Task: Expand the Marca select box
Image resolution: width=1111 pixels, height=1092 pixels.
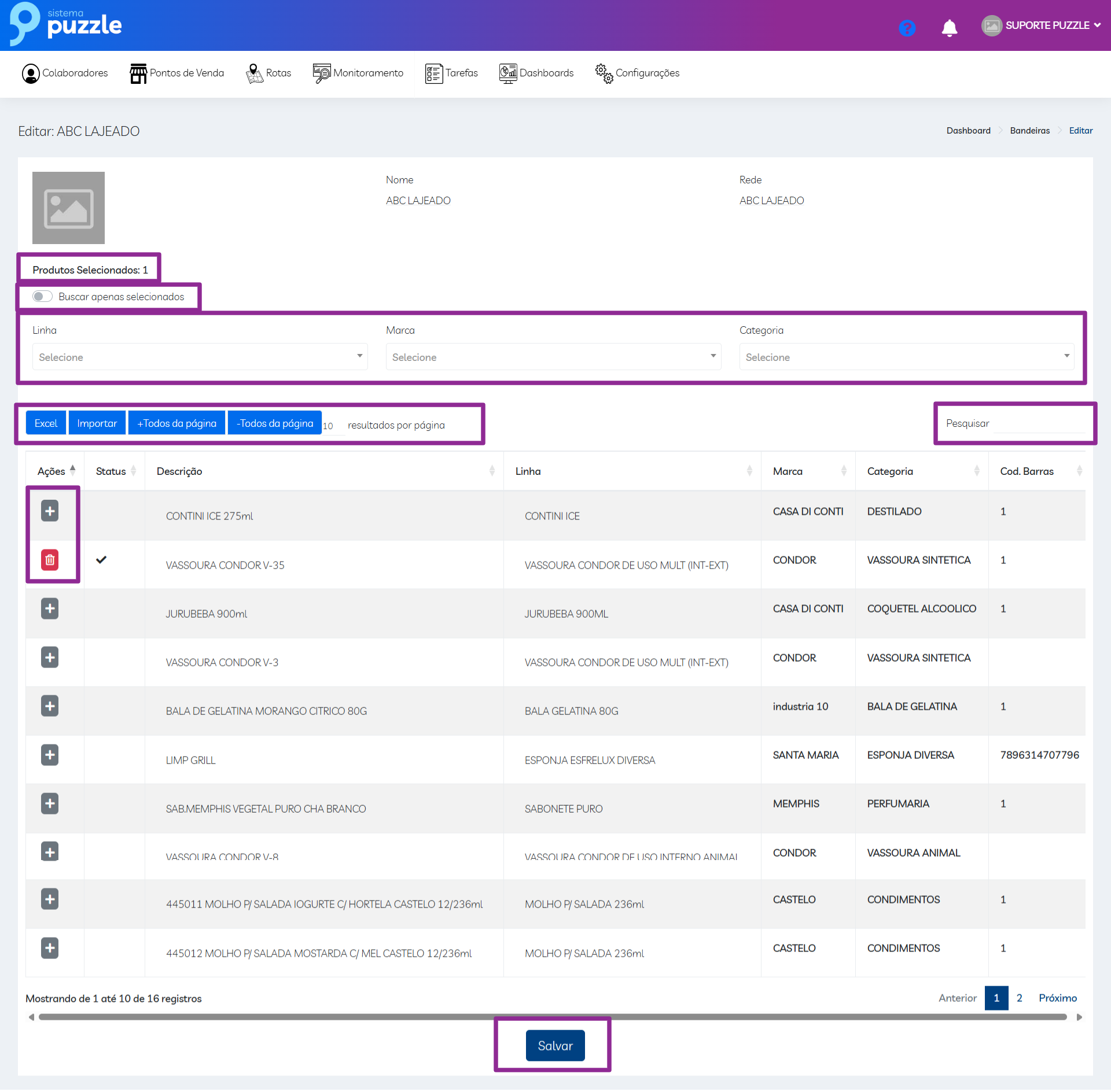Action: tap(553, 357)
